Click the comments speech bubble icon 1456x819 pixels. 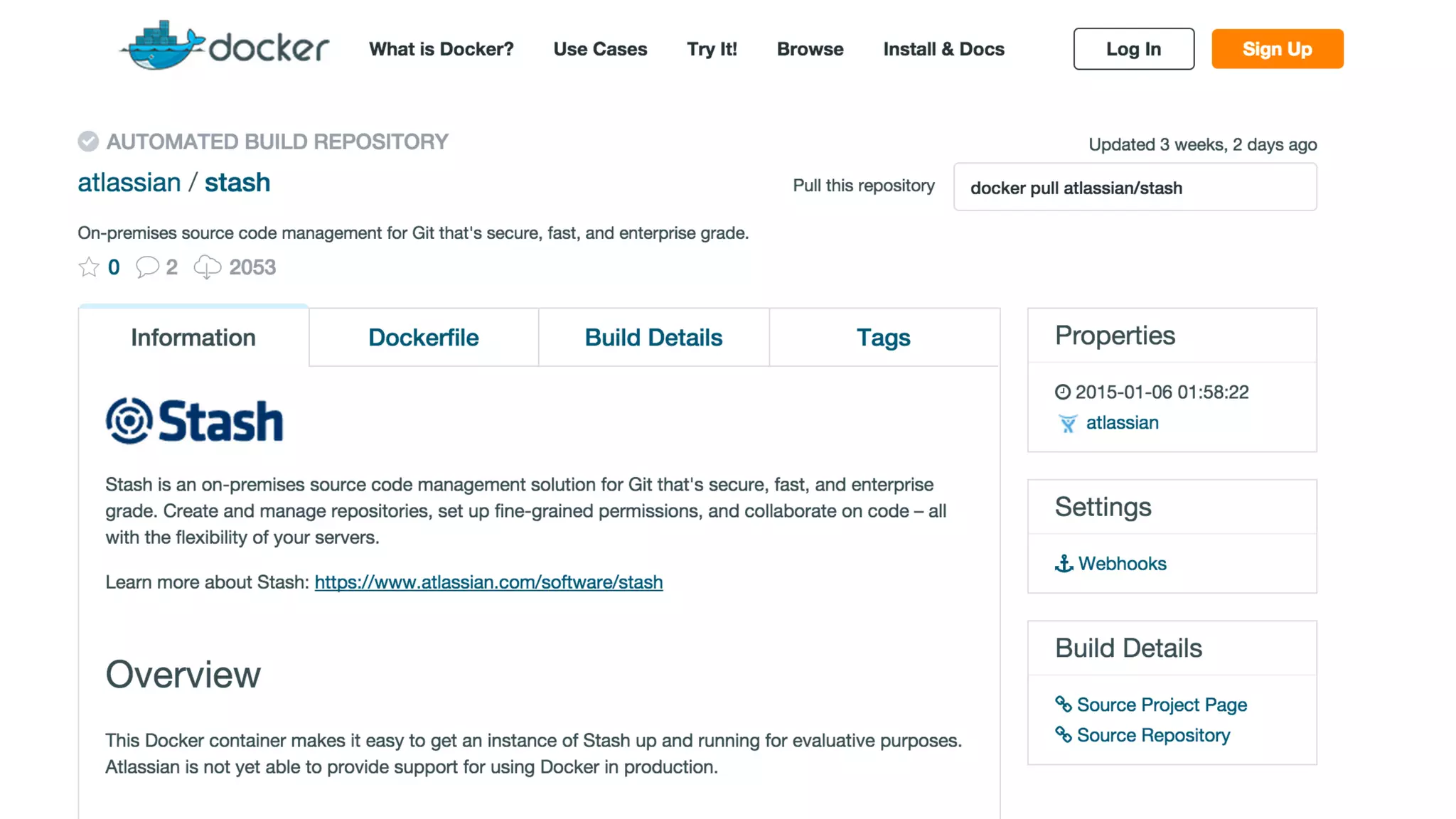(x=147, y=267)
